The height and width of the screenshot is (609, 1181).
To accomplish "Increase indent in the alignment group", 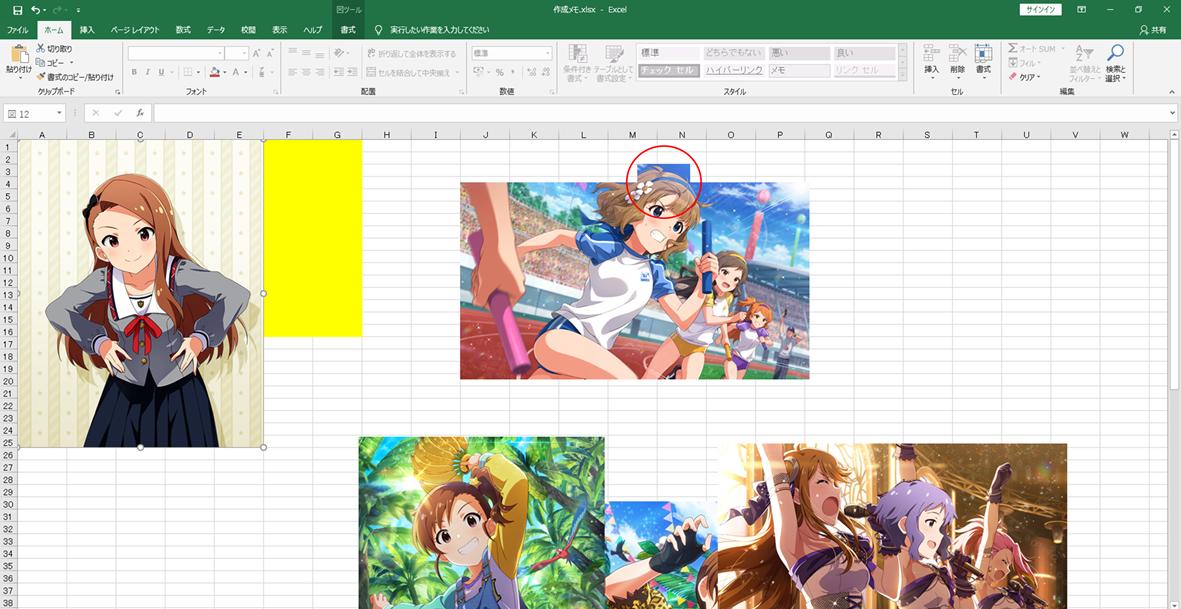I will pyautogui.click(x=351, y=72).
